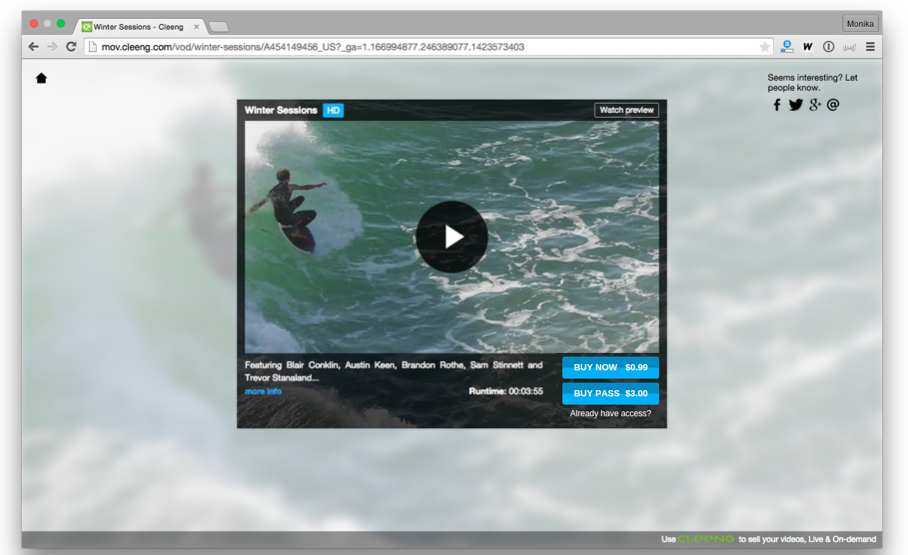Click the user-badge extension icon
The image size is (908, 555).
786,47
